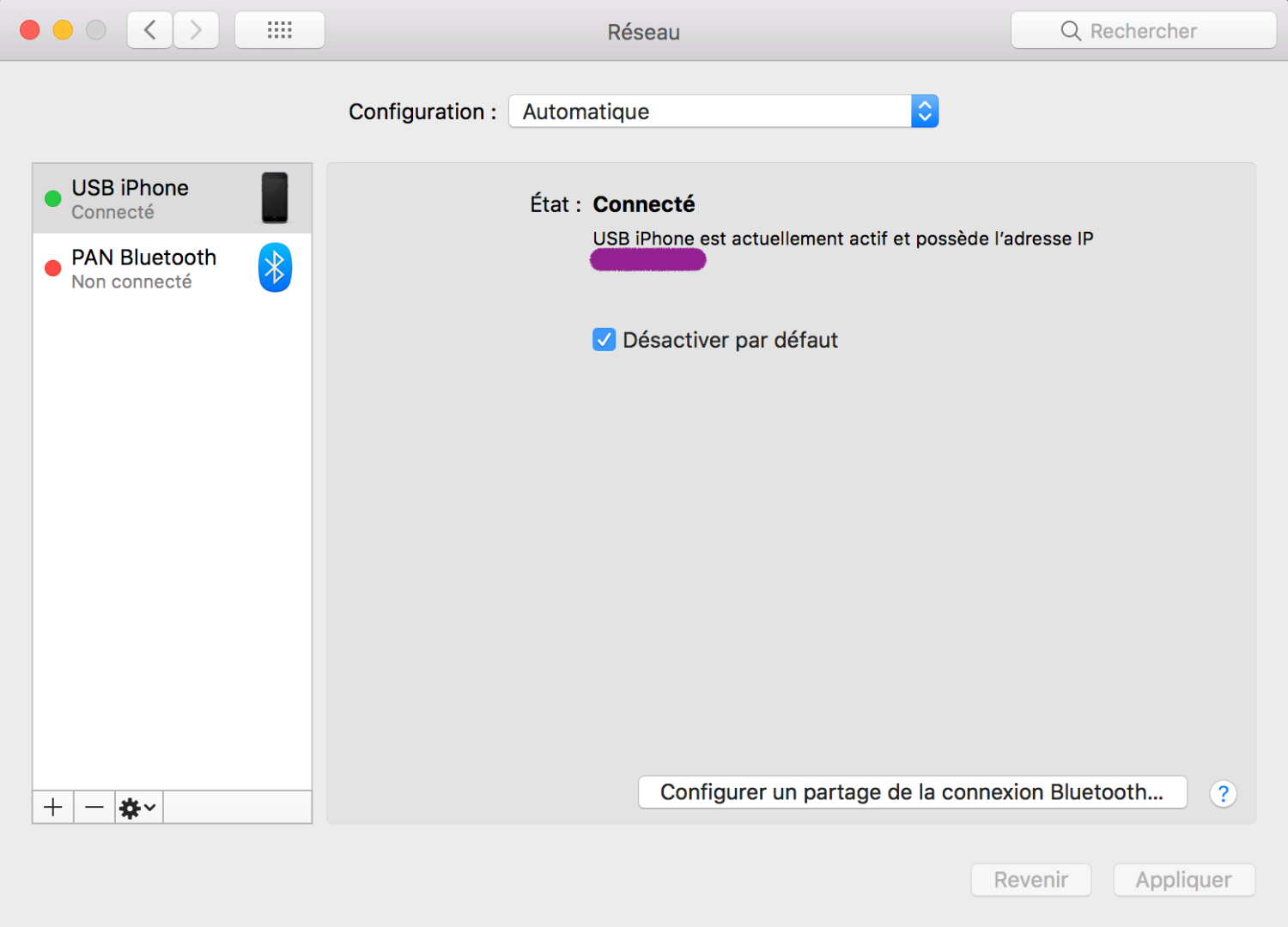Viewport: 1288px width, 927px height.
Task: Click the Appliquer button
Action: (1183, 880)
